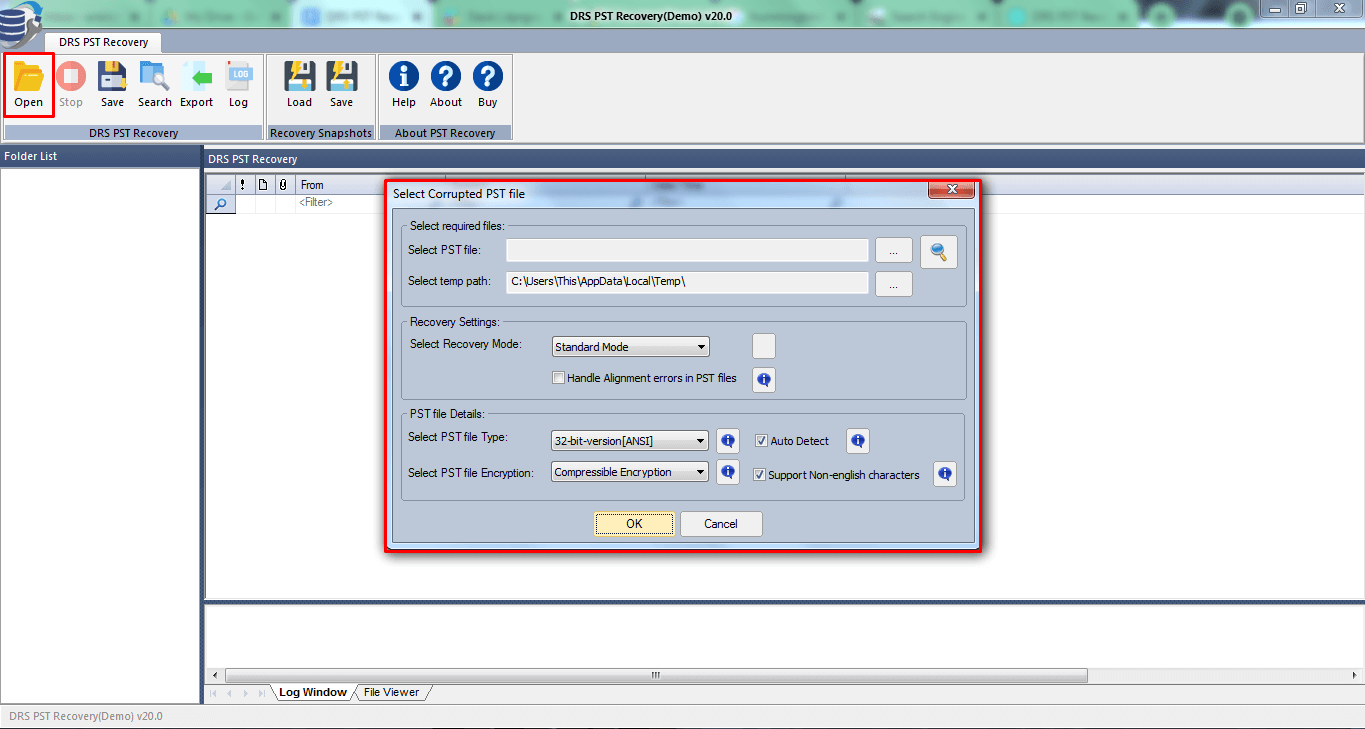
Task: Show info next to PST file Type dropdown
Action: click(728, 441)
